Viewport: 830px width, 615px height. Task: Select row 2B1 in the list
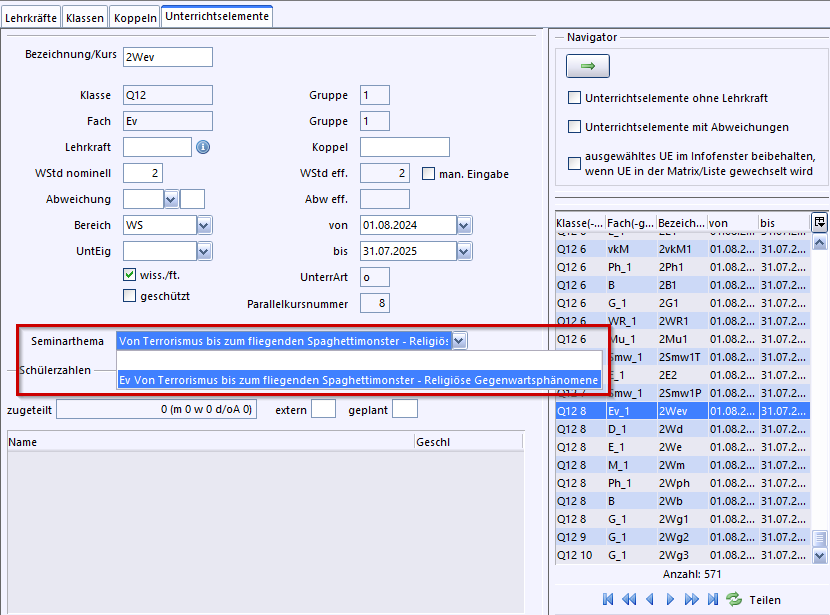683,285
